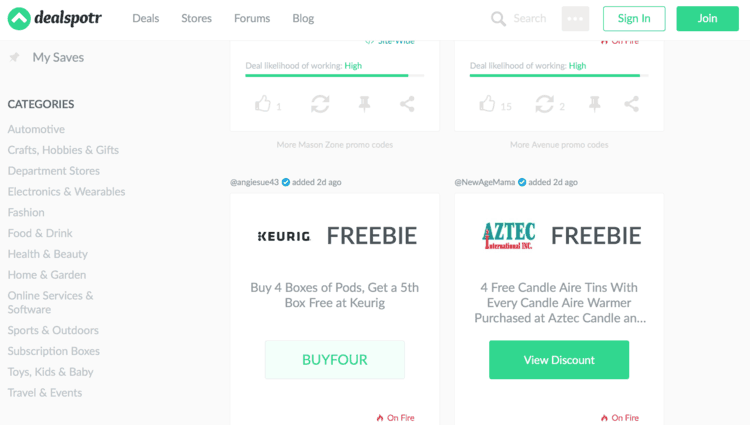Open the dealspotr home logo

[x=55, y=19]
